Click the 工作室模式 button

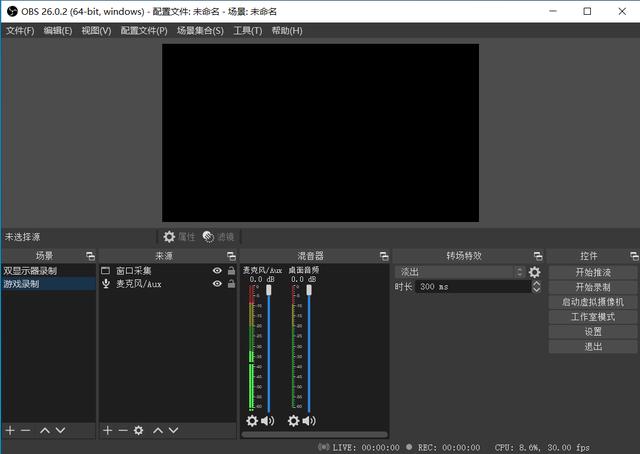[593, 317]
